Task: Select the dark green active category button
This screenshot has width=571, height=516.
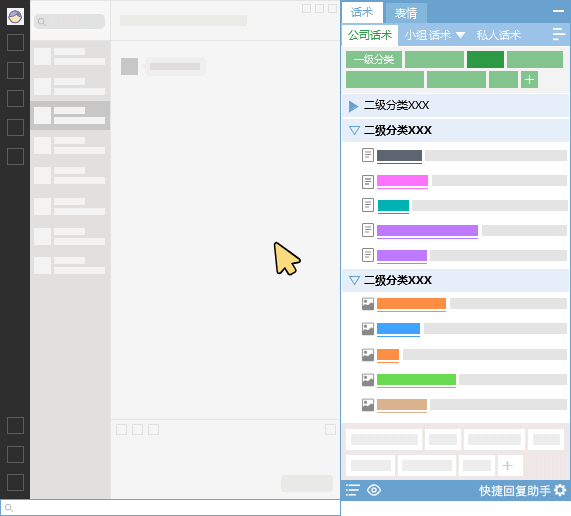Action: 485,59
